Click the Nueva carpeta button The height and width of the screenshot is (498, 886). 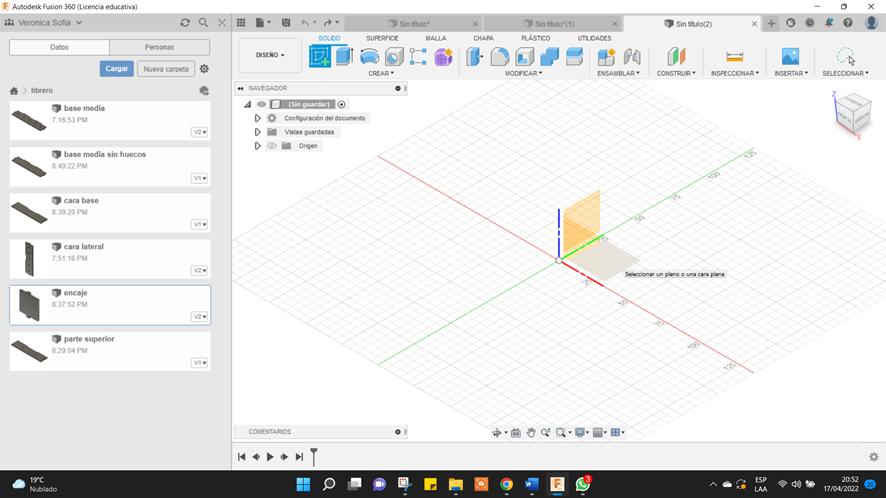tap(166, 69)
